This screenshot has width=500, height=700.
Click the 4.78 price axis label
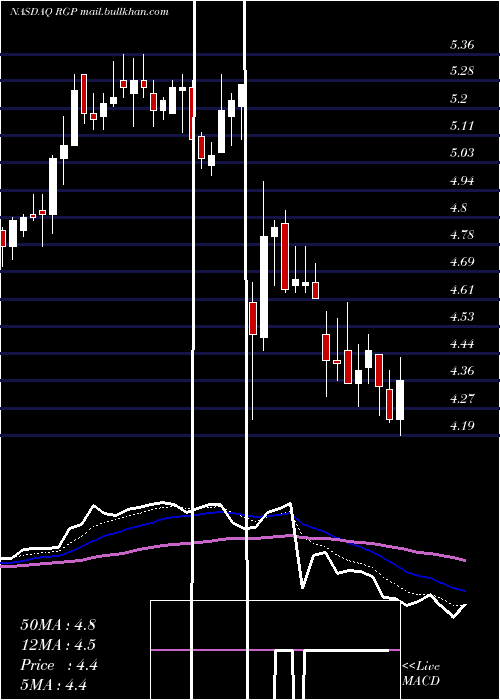(462, 235)
